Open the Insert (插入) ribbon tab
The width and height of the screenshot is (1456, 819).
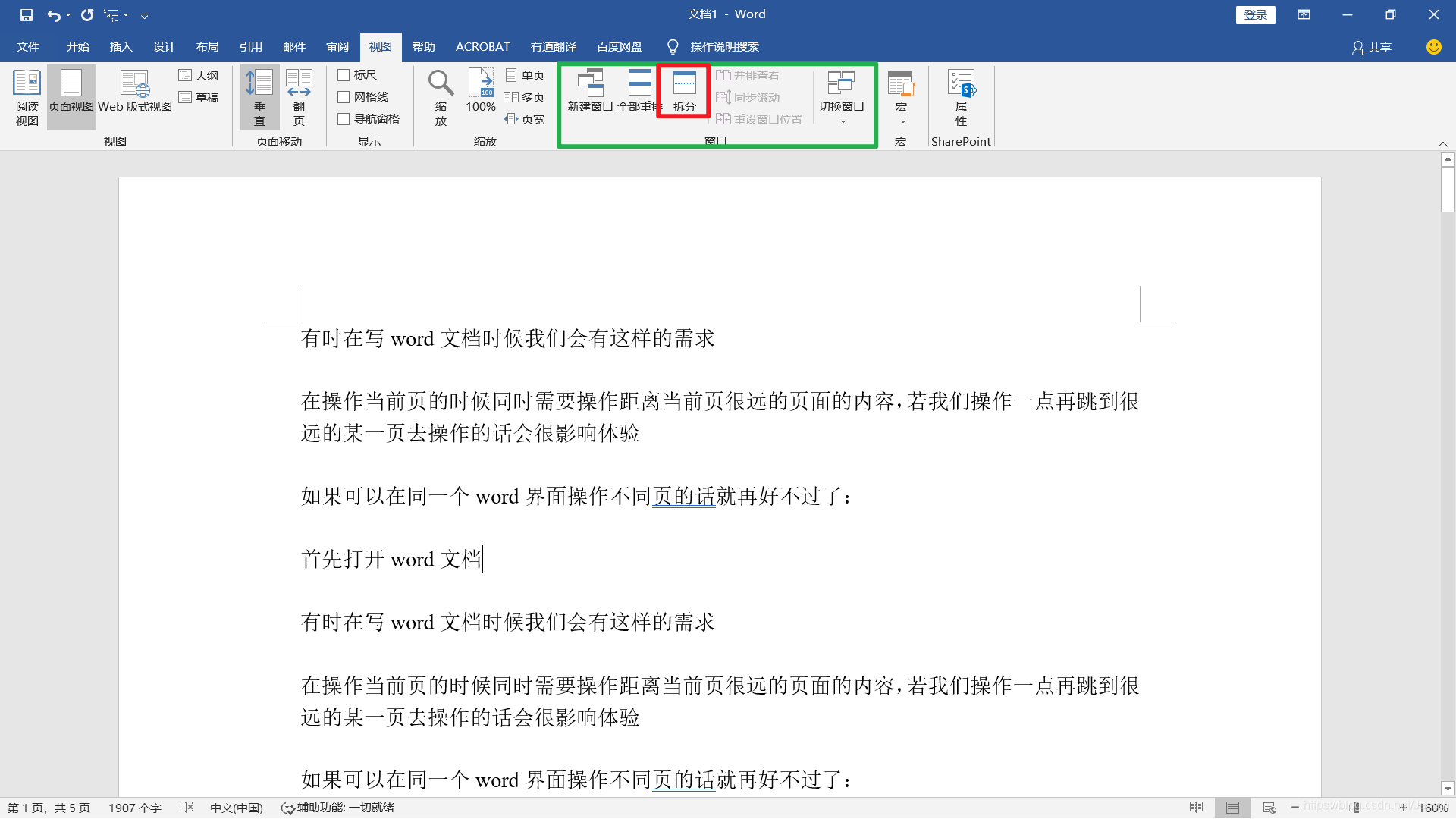(x=121, y=47)
